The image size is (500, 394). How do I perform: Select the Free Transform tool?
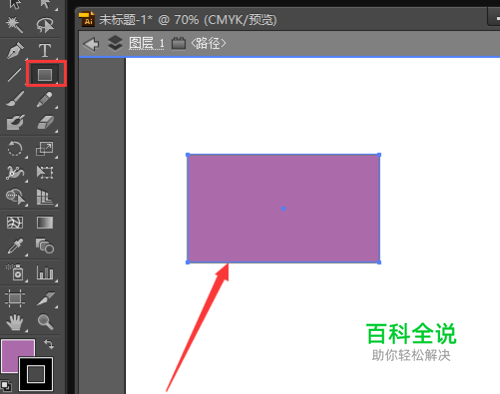click(x=45, y=173)
